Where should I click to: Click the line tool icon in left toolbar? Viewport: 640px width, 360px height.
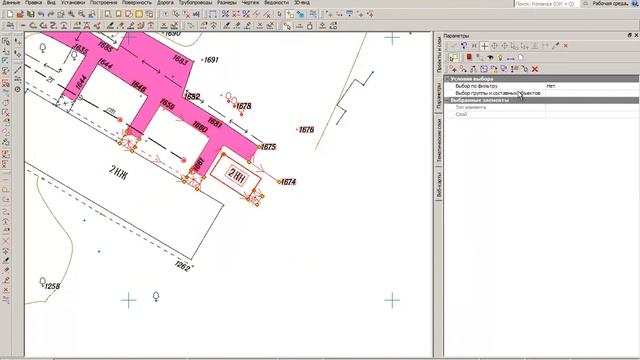click(x=18, y=70)
